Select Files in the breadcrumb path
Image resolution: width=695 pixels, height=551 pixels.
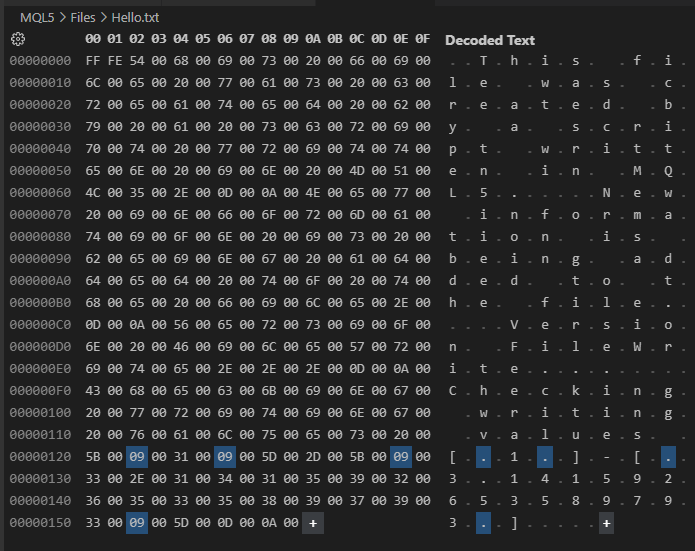(83, 18)
